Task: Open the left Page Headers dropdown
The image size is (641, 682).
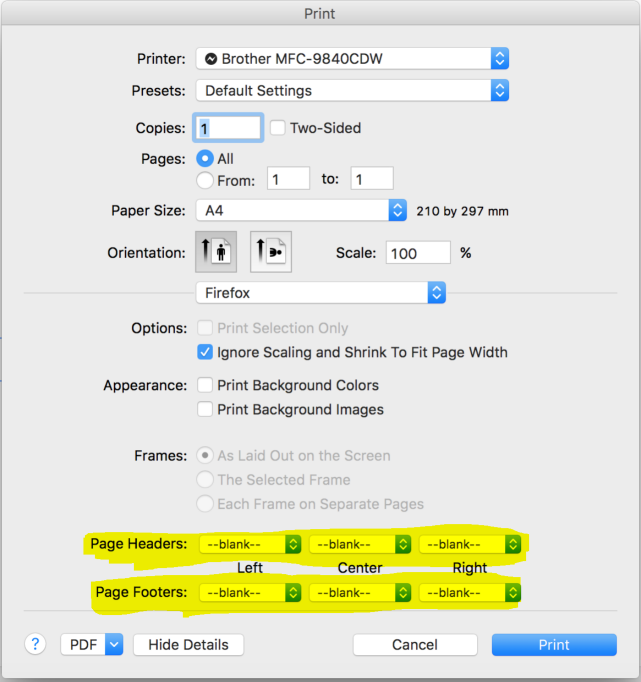Action: point(250,544)
